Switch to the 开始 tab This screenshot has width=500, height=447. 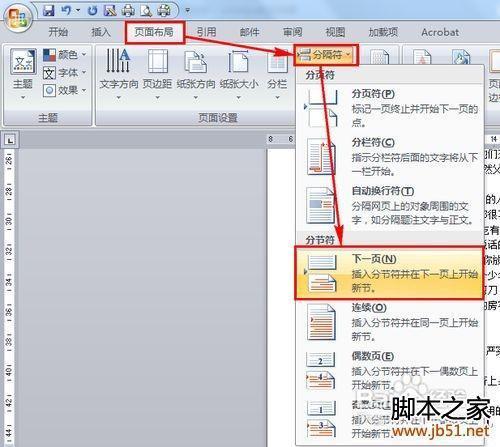(x=58, y=32)
